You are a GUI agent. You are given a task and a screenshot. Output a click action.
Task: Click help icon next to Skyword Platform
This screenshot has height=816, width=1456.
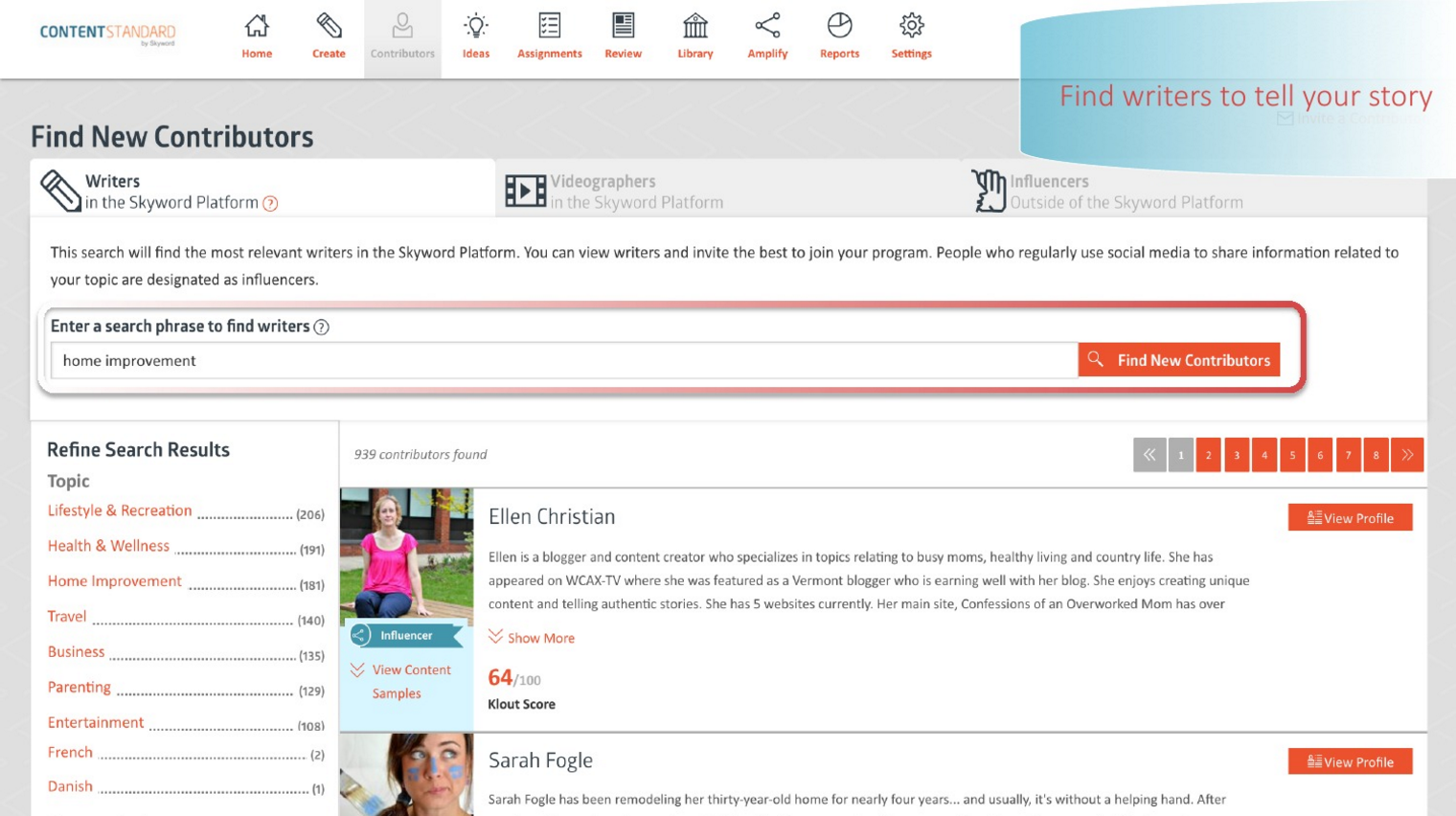click(x=270, y=203)
